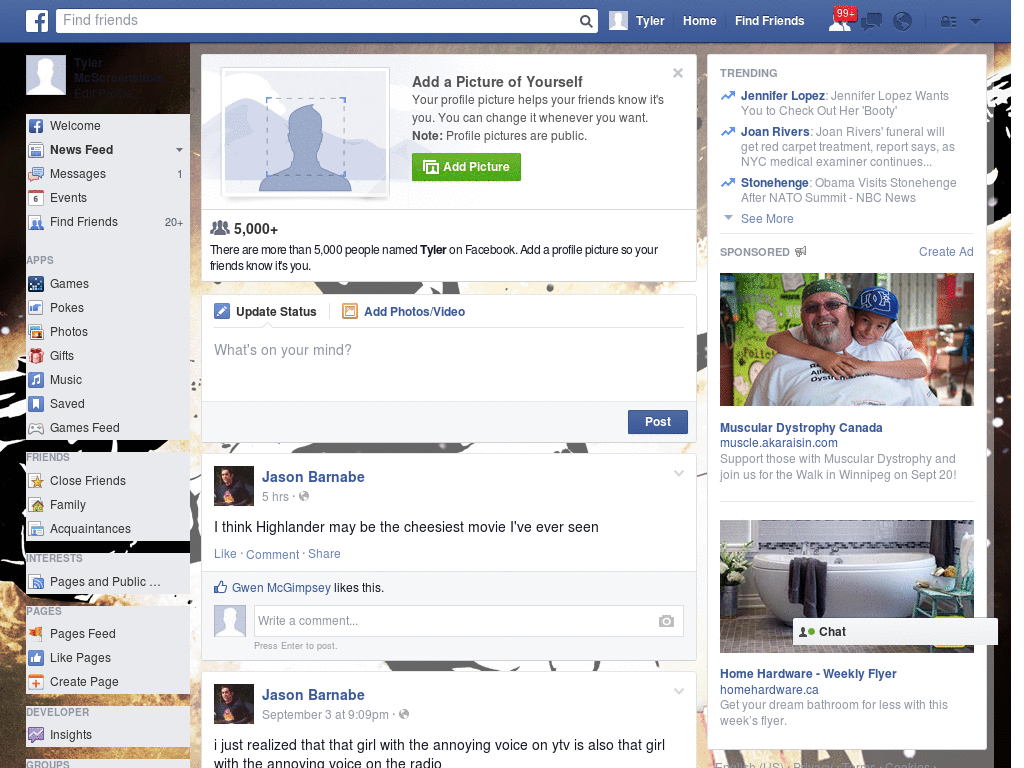Click Jason Barnabe name on 5 hrs post
Screen dimensions: 1024x768
click(x=313, y=477)
